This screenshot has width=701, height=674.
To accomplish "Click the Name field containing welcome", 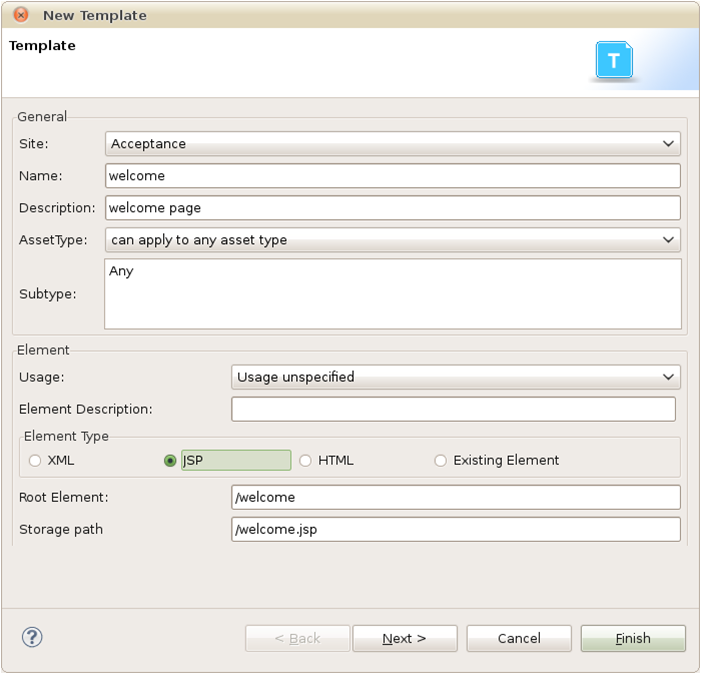I will coord(393,176).
